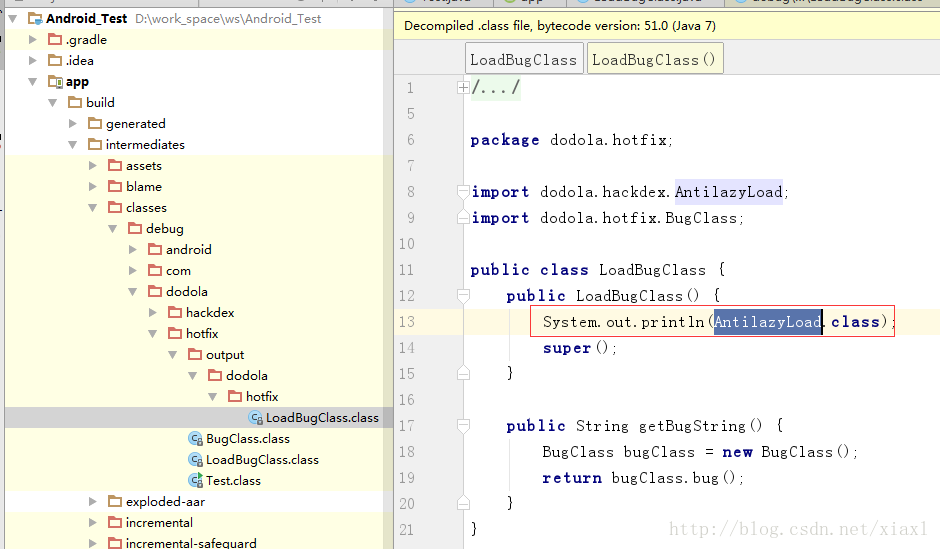The width and height of the screenshot is (940, 549).
Task: Collapse the intermediates folder arrow
Action: tap(73, 144)
